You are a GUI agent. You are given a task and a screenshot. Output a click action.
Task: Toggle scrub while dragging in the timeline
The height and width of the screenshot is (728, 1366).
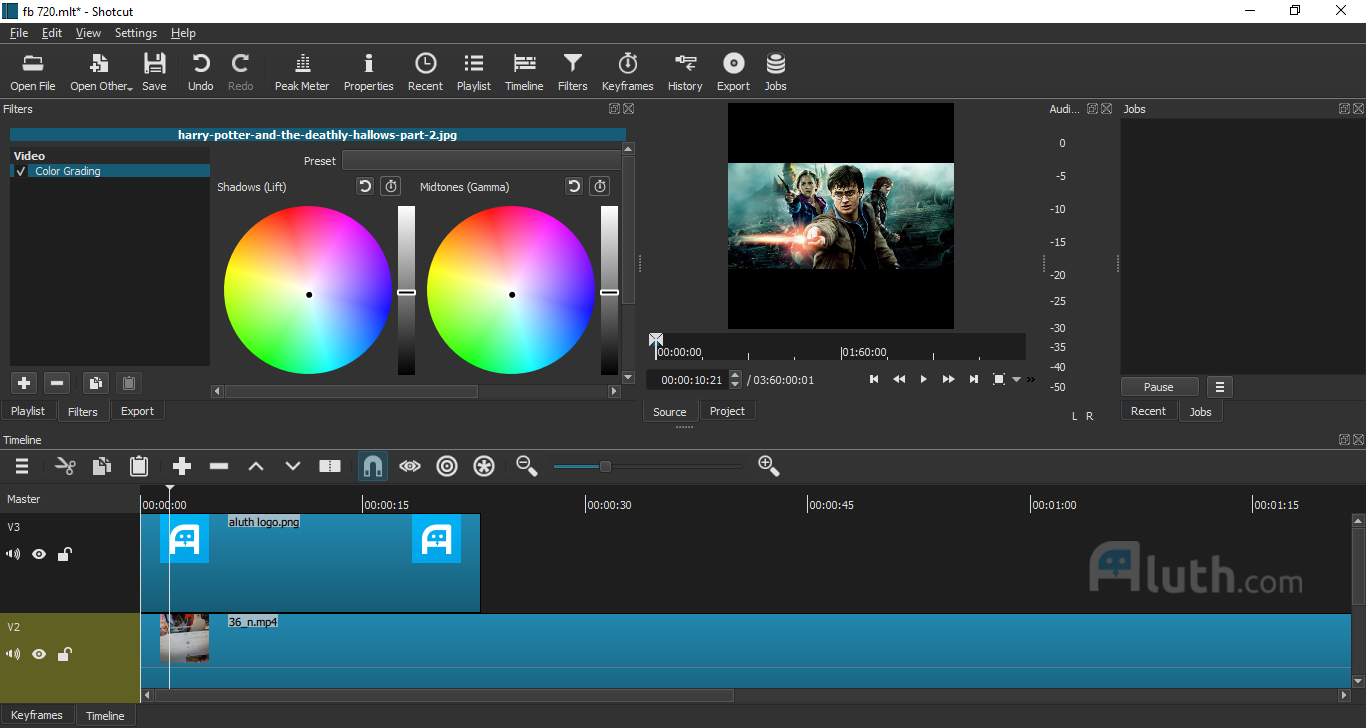pos(410,466)
